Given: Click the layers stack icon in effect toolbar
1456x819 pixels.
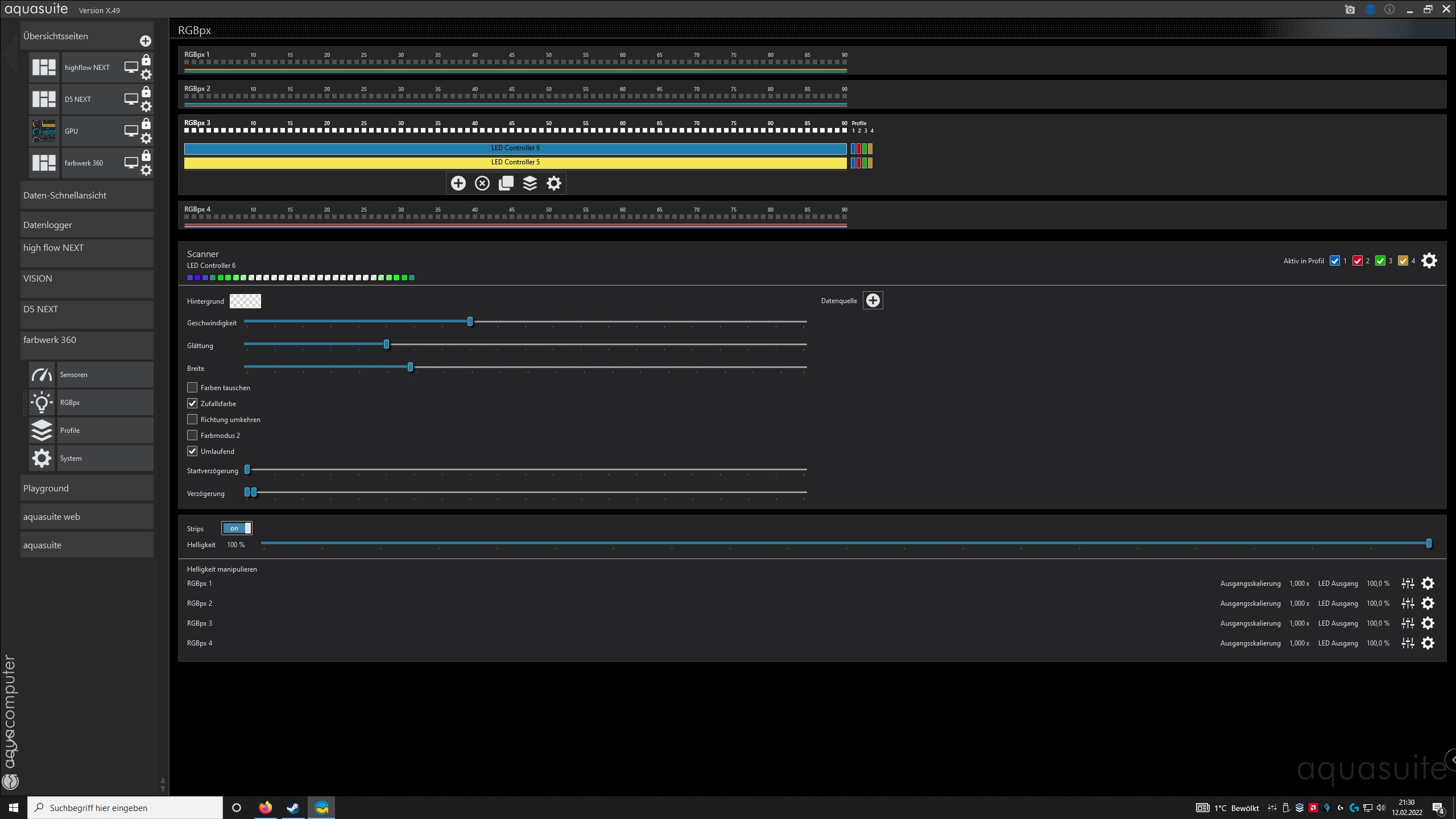Looking at the screenshot, I should [530, 183].
